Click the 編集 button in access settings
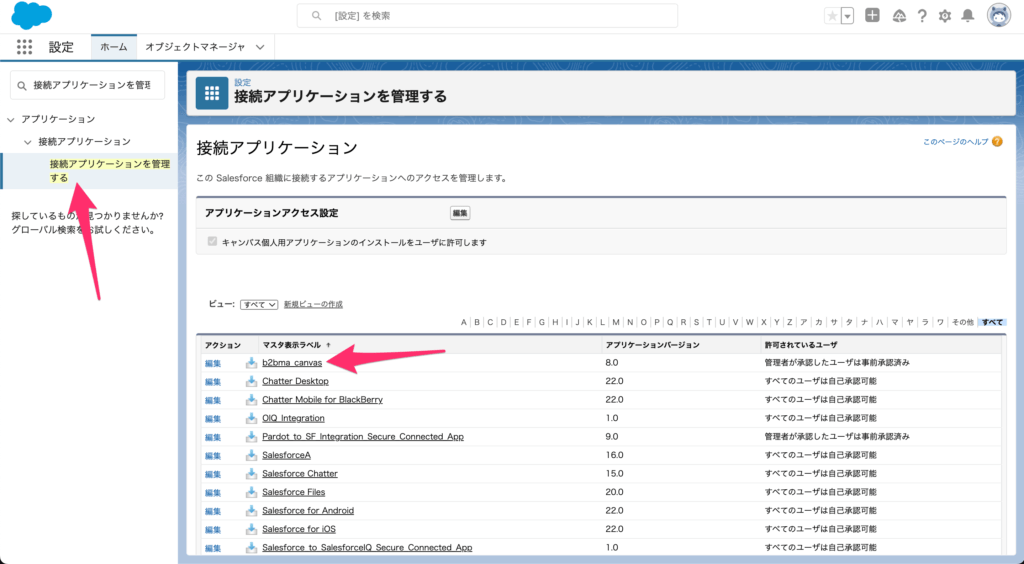The width and height of the screenshot is (1024, 564). [460, 213]
